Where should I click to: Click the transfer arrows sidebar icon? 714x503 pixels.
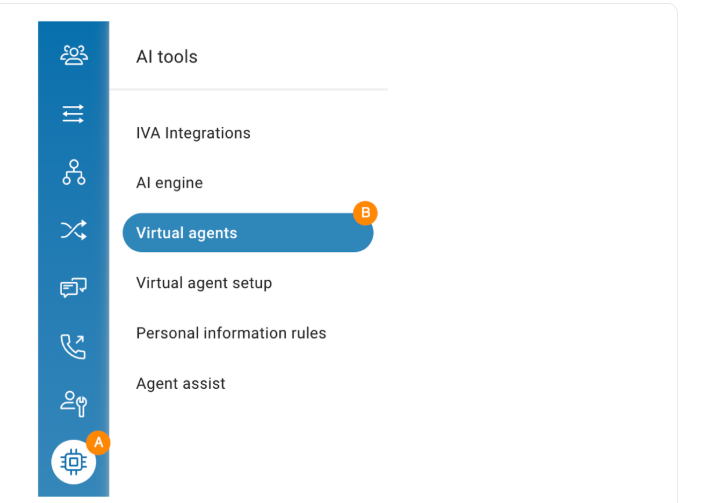[x=73, y=114]
